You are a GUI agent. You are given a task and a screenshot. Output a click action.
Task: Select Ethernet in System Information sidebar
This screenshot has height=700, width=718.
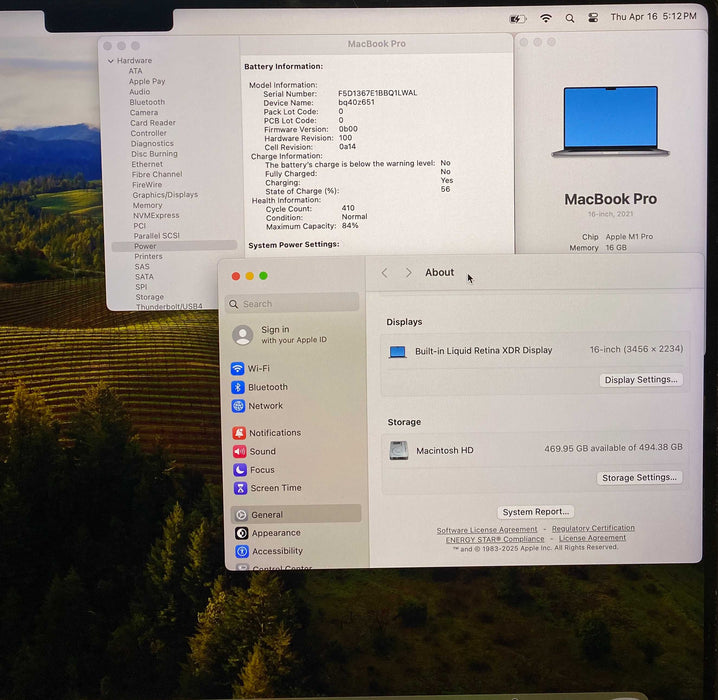[147, 164]
